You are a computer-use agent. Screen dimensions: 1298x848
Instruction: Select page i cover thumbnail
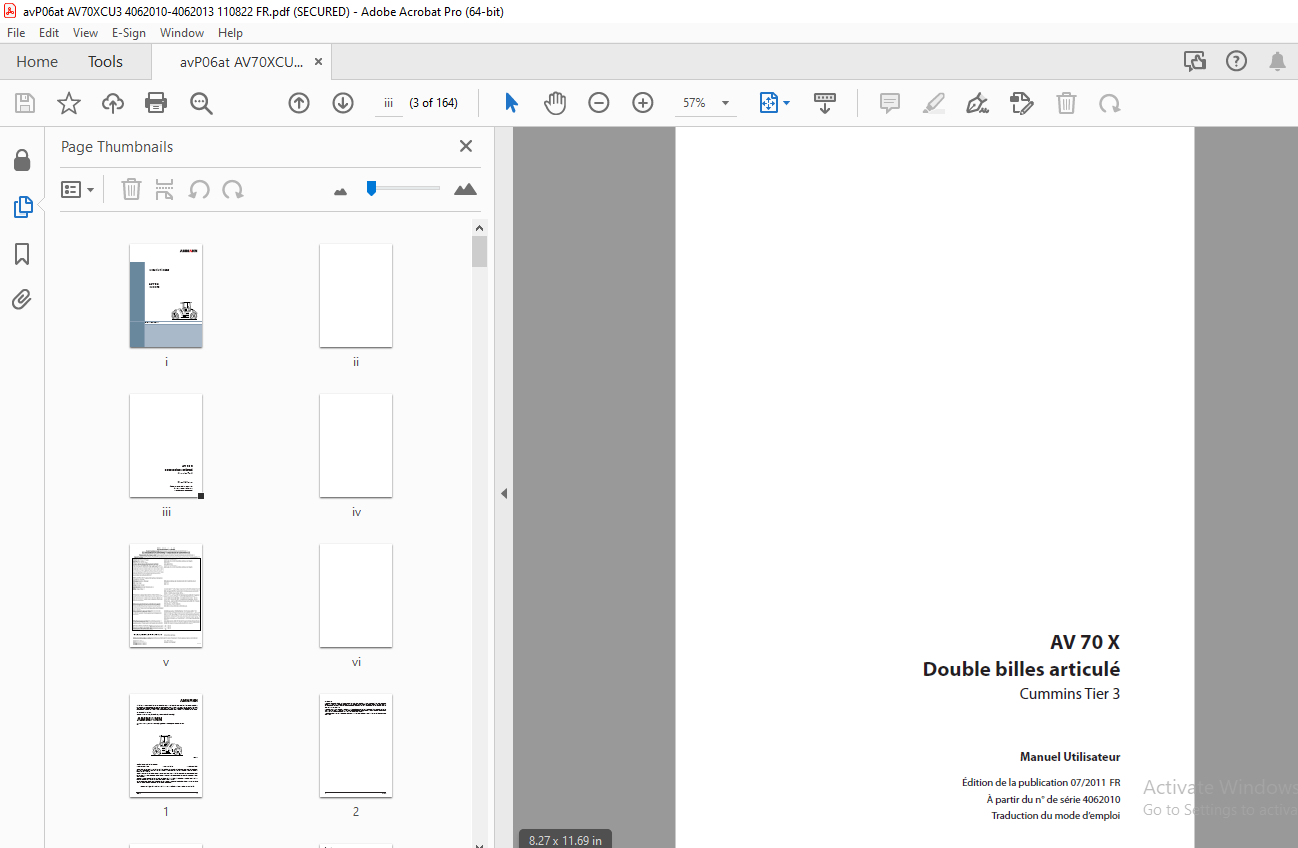pyautogui.click(x=166, y=296)
